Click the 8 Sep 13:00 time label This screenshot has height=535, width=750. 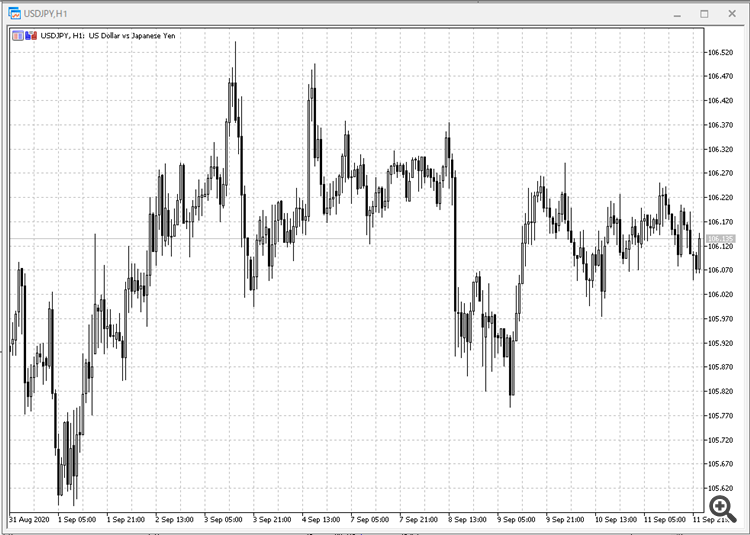click(467, 519)
